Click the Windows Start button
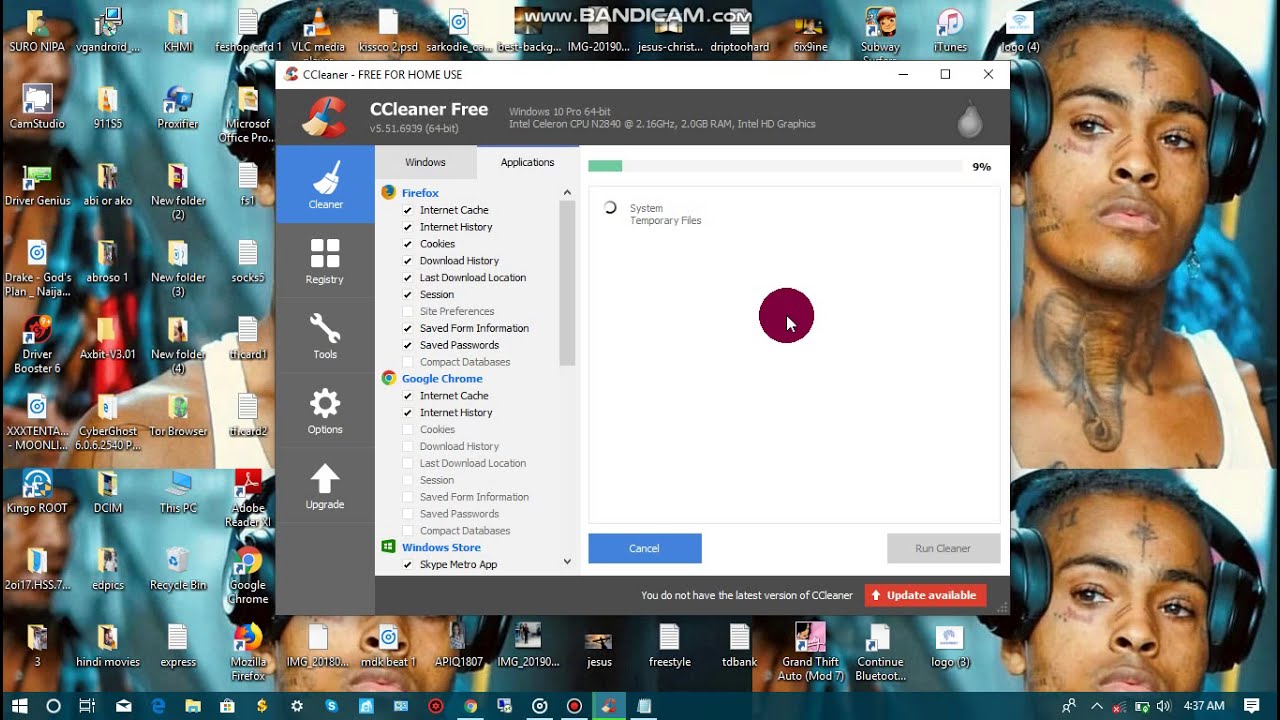The height and width of the screenshot is (720, 1280). pos(19,706)
